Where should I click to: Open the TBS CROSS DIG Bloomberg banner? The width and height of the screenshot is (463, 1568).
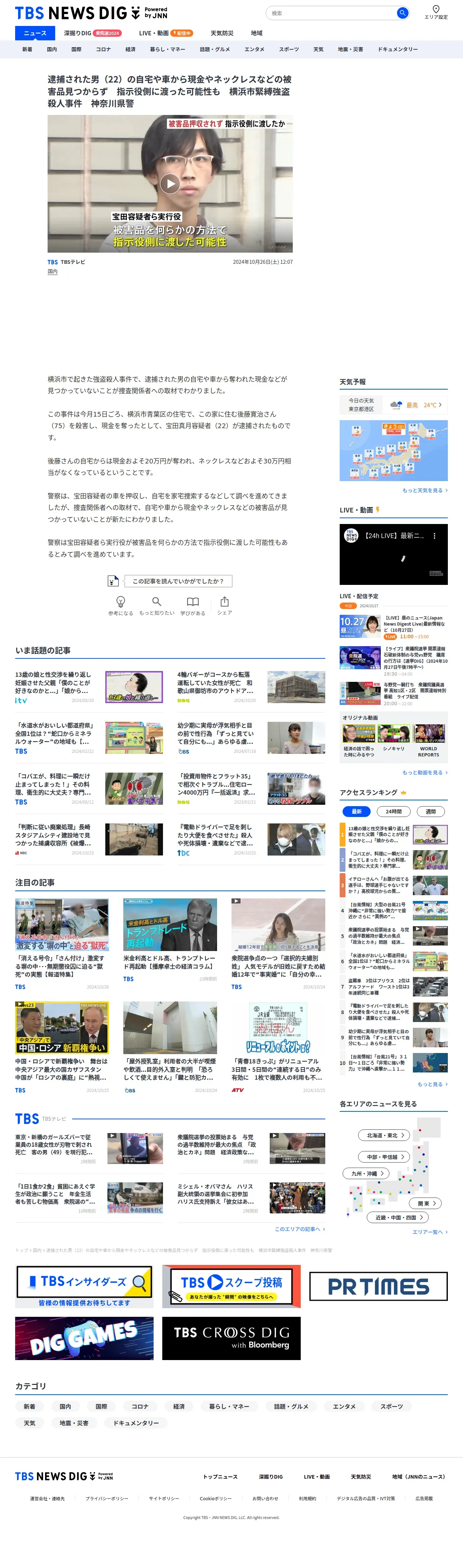click(231, 1338)
